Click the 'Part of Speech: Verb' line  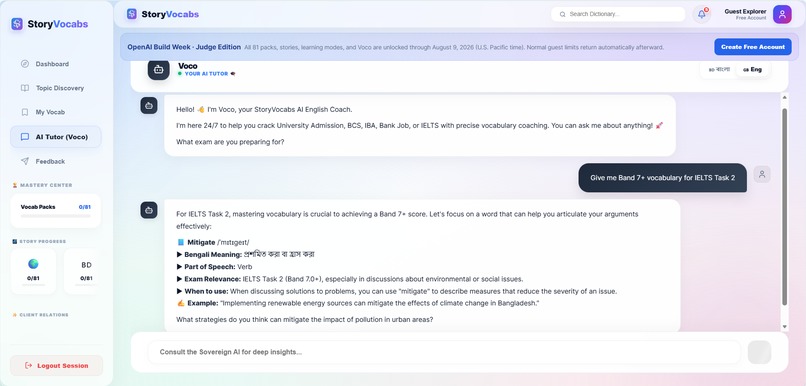tap(214, 267)
